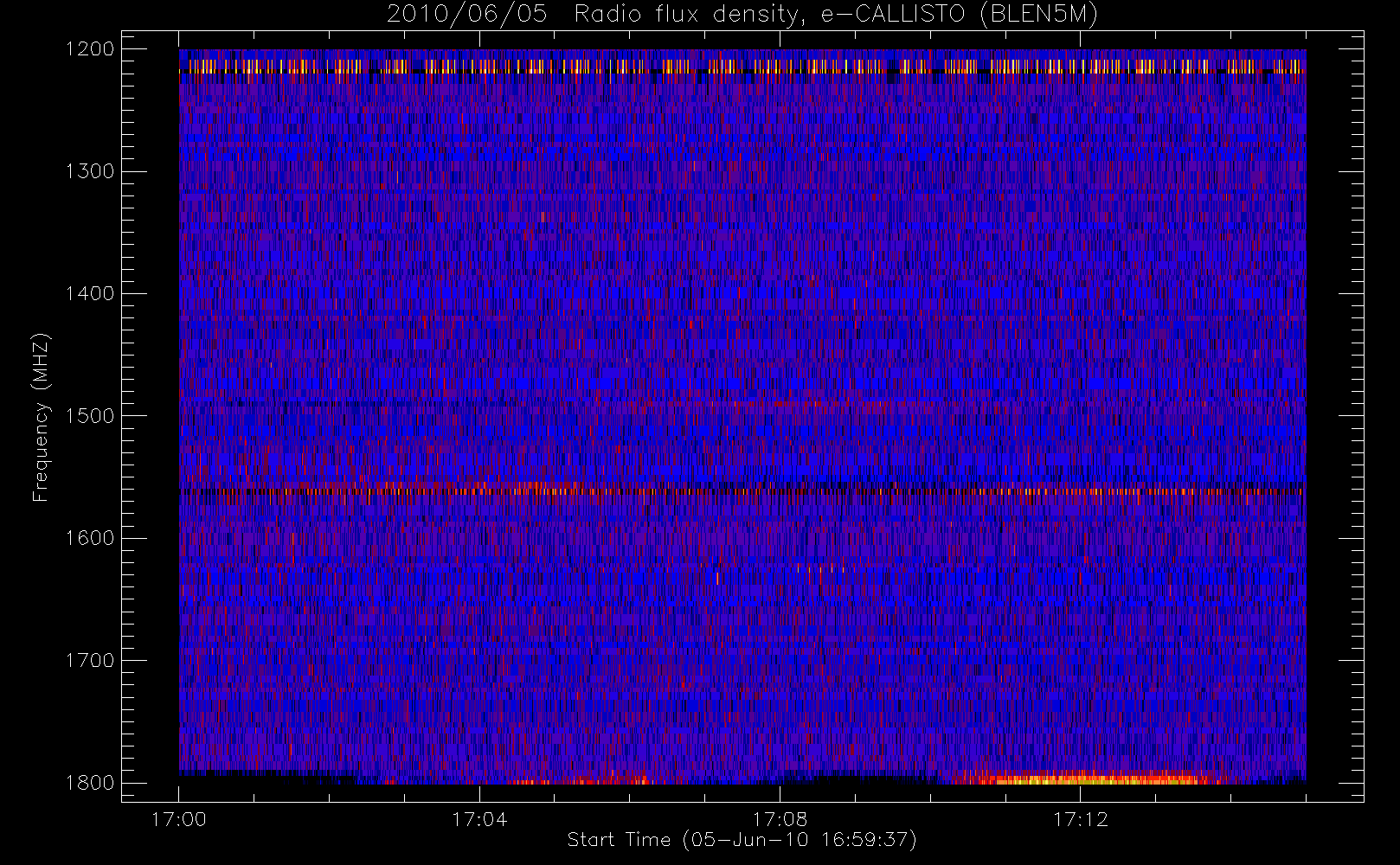
Task: Click the 17:00 time tick label
Action: point(179,819)
